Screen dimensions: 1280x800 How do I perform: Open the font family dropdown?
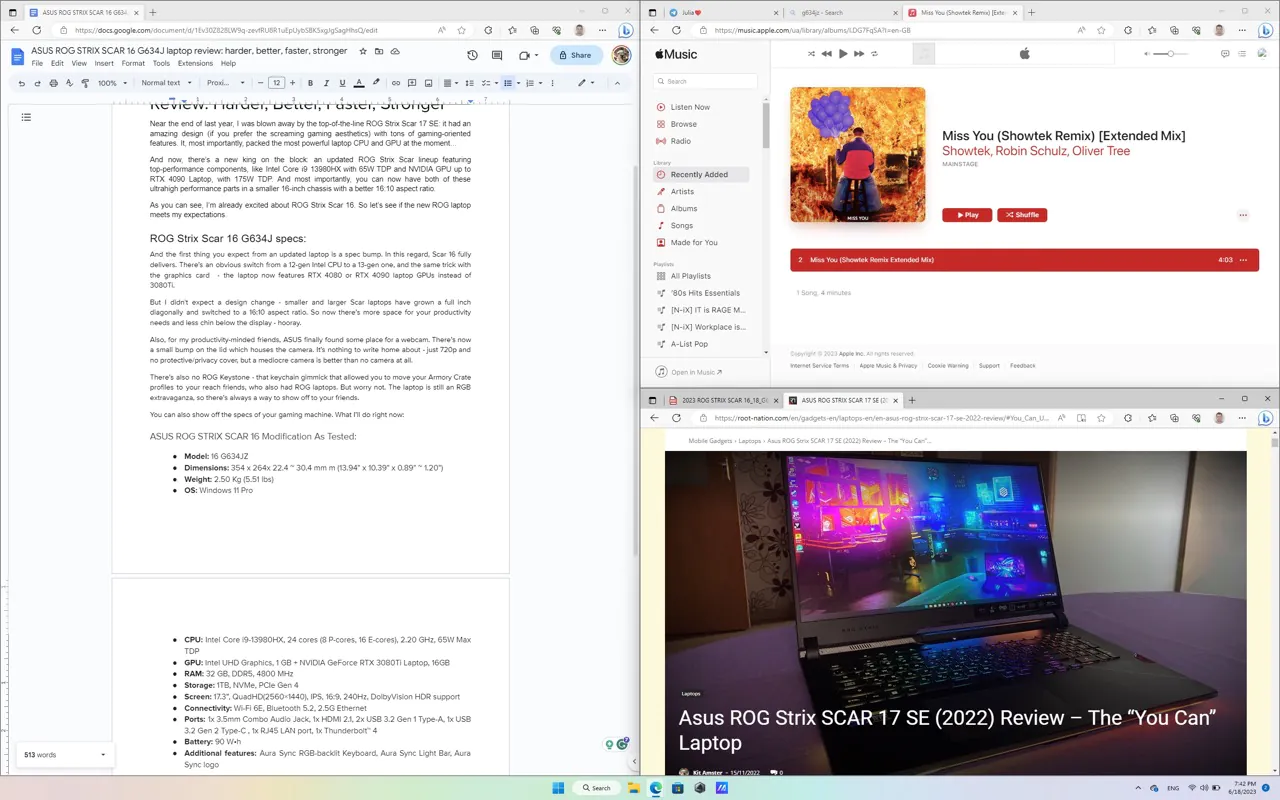[225, 83]
